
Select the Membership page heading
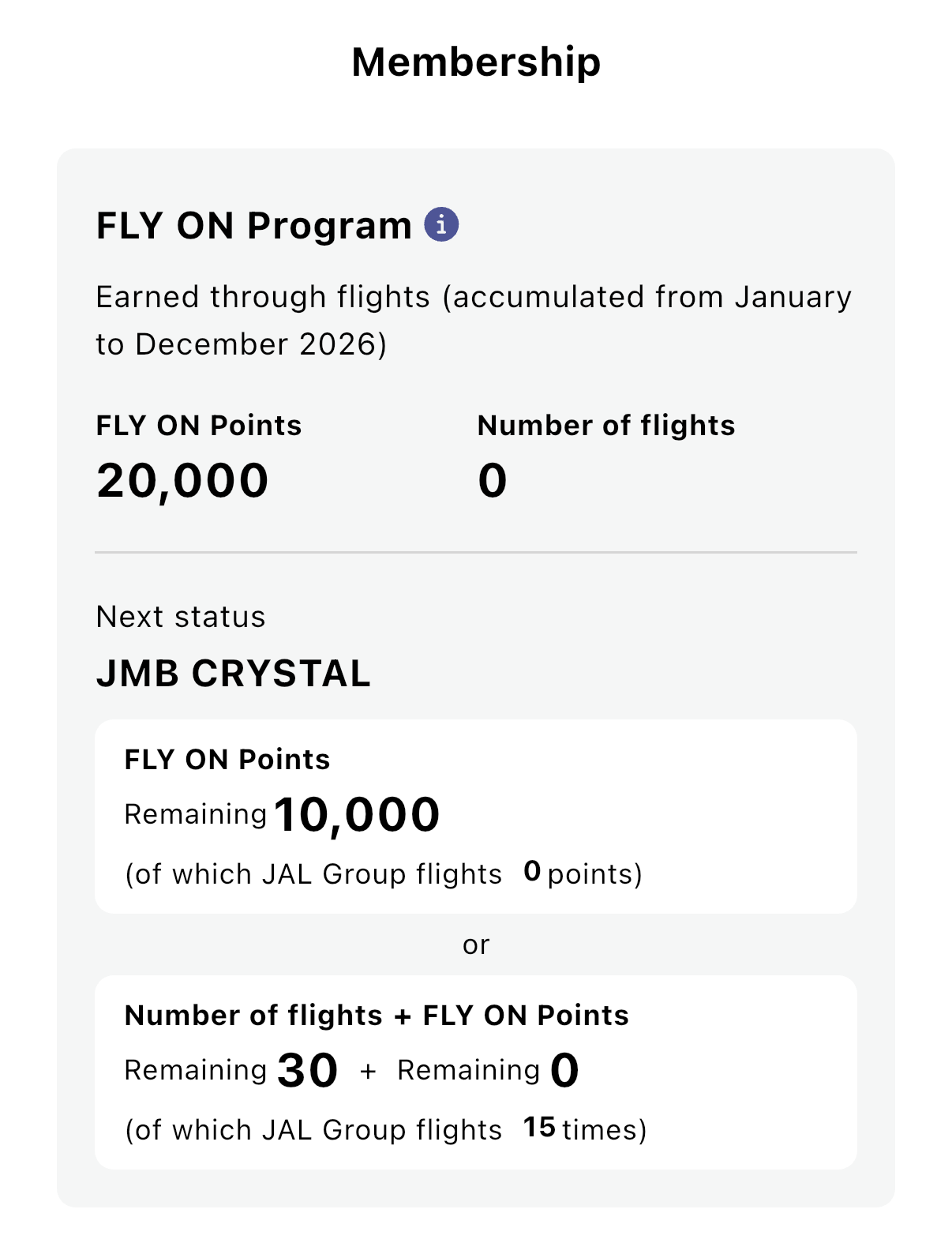tap(476, 62)
